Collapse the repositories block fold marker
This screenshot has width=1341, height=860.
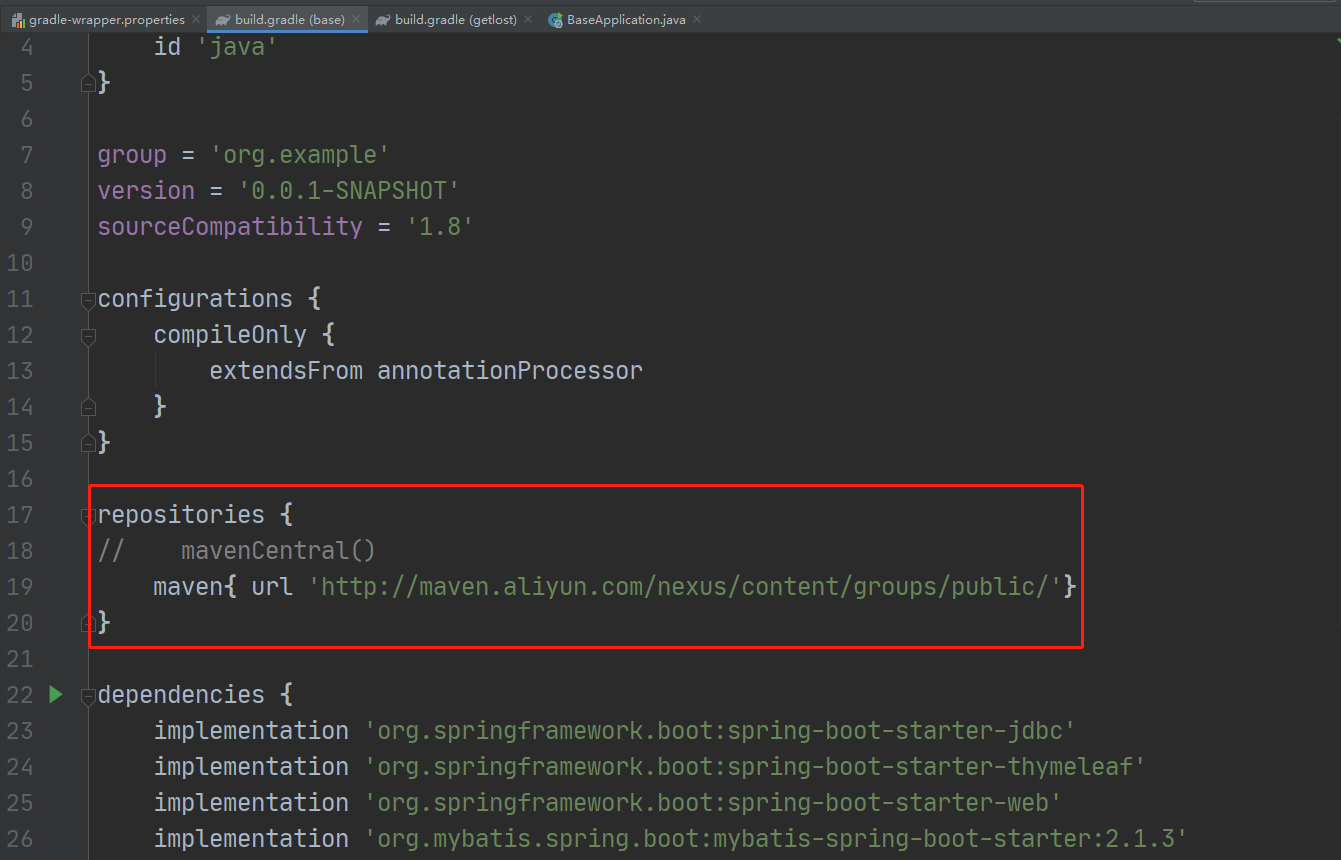pyautogui.click(x=88, y=515)
